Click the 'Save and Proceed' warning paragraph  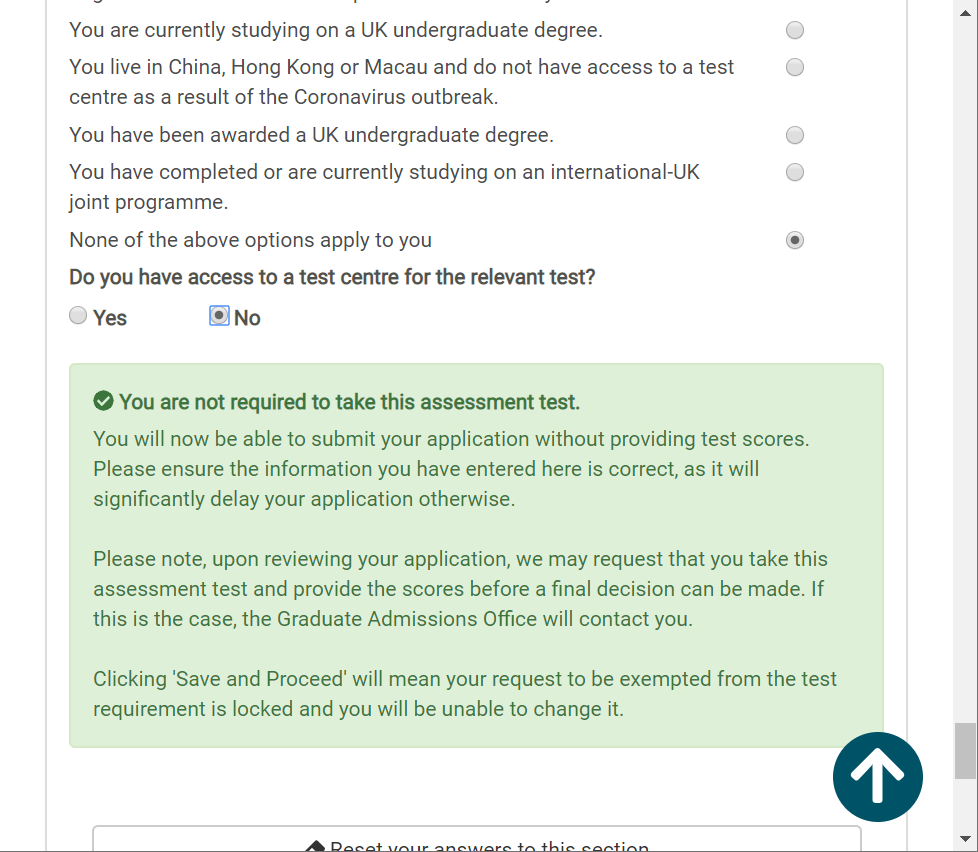click(465, 693)
